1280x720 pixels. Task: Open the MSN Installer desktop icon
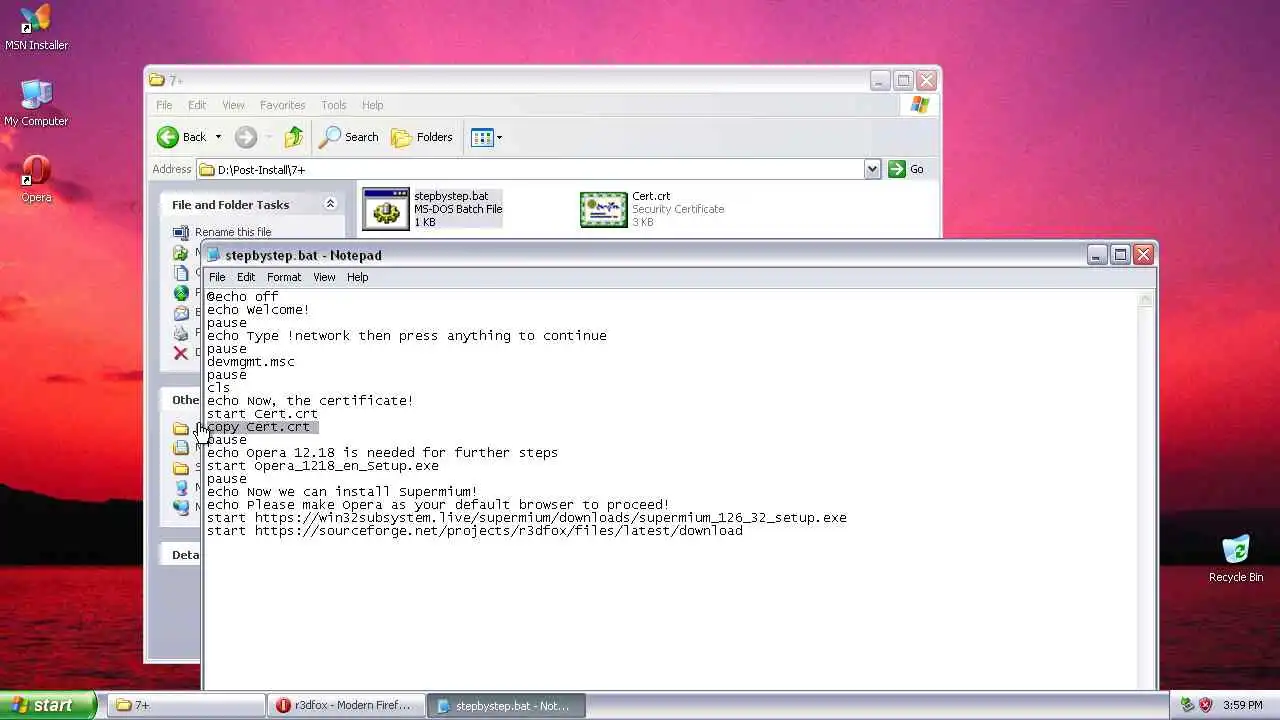(x=36, y=27)
